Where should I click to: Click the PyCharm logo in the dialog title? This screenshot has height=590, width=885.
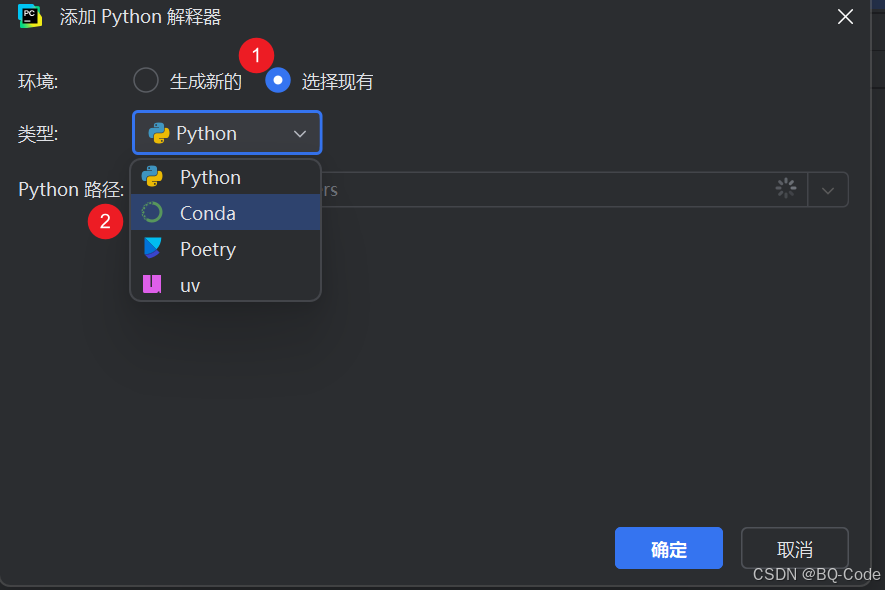[30, 17]
